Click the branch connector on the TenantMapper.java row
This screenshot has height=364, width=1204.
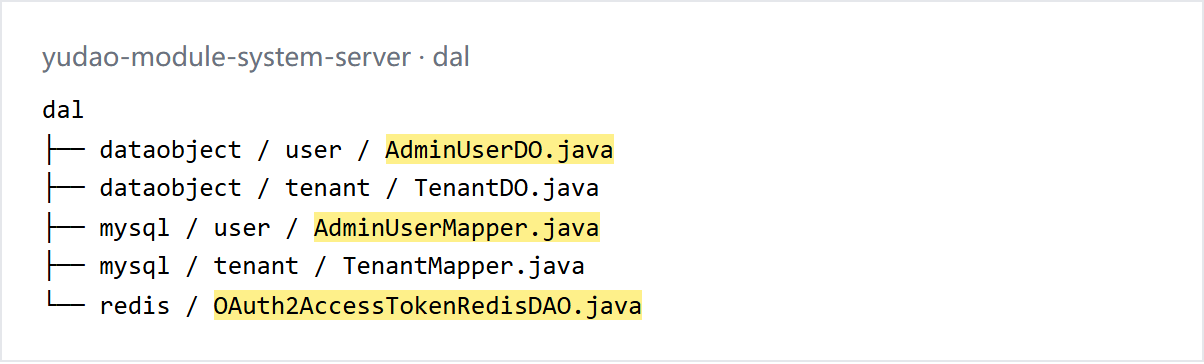coord(63,266)
